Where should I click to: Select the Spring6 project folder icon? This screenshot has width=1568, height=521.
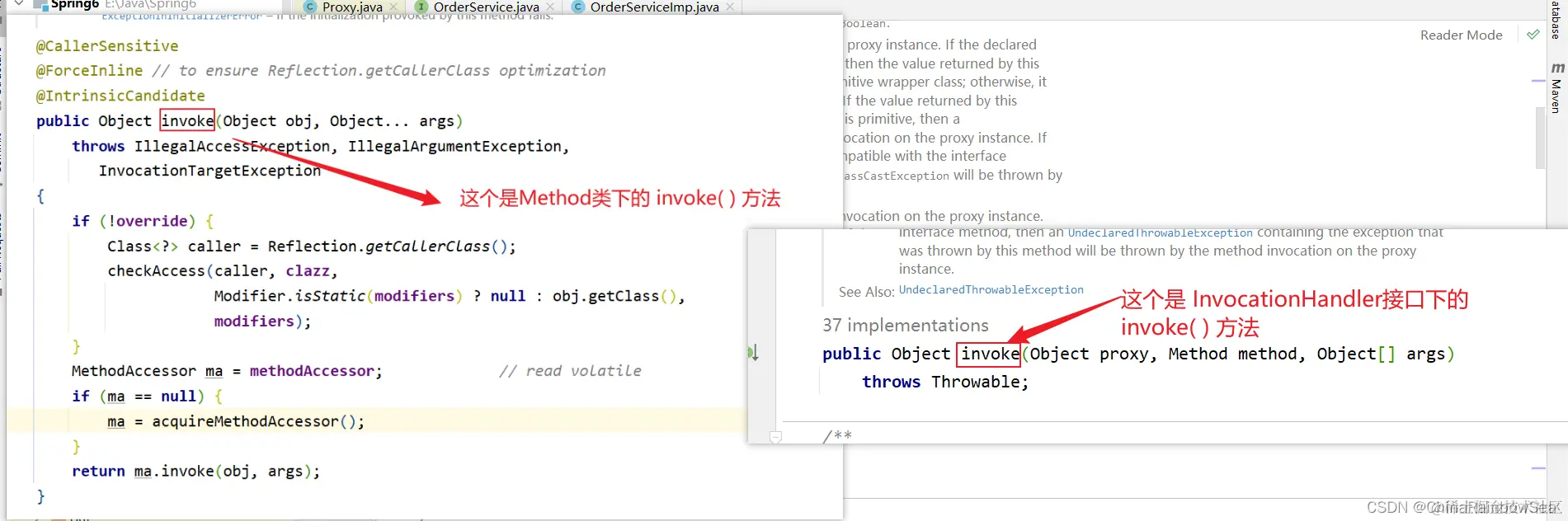pos(39,5)
